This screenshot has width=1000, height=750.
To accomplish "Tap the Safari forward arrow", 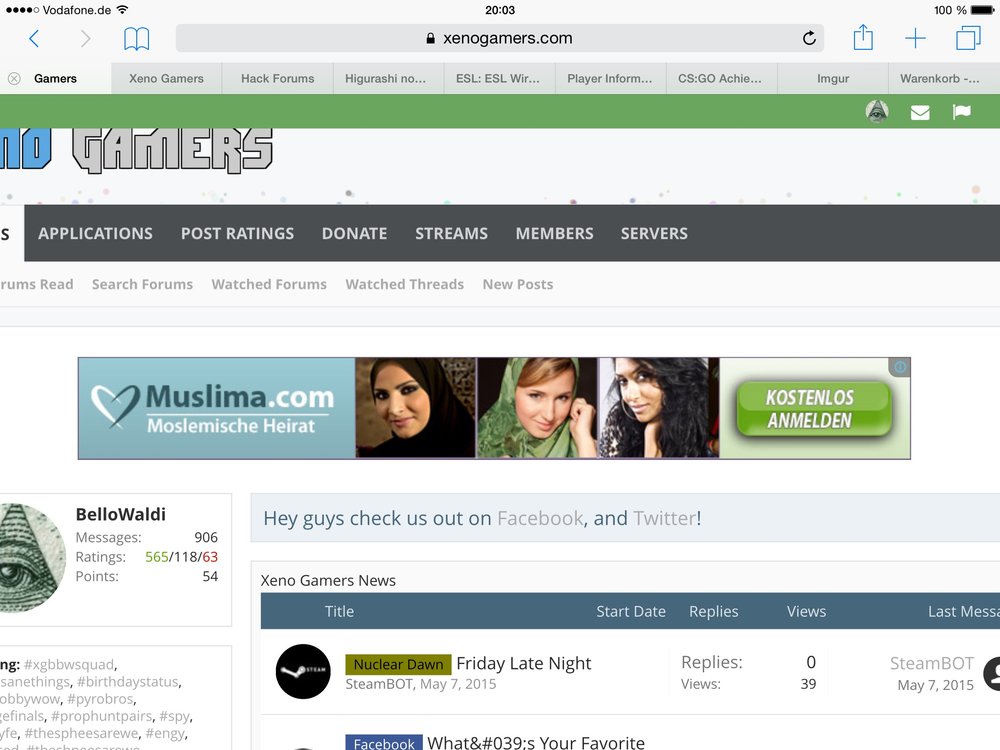I will click(x=85, y=38).
